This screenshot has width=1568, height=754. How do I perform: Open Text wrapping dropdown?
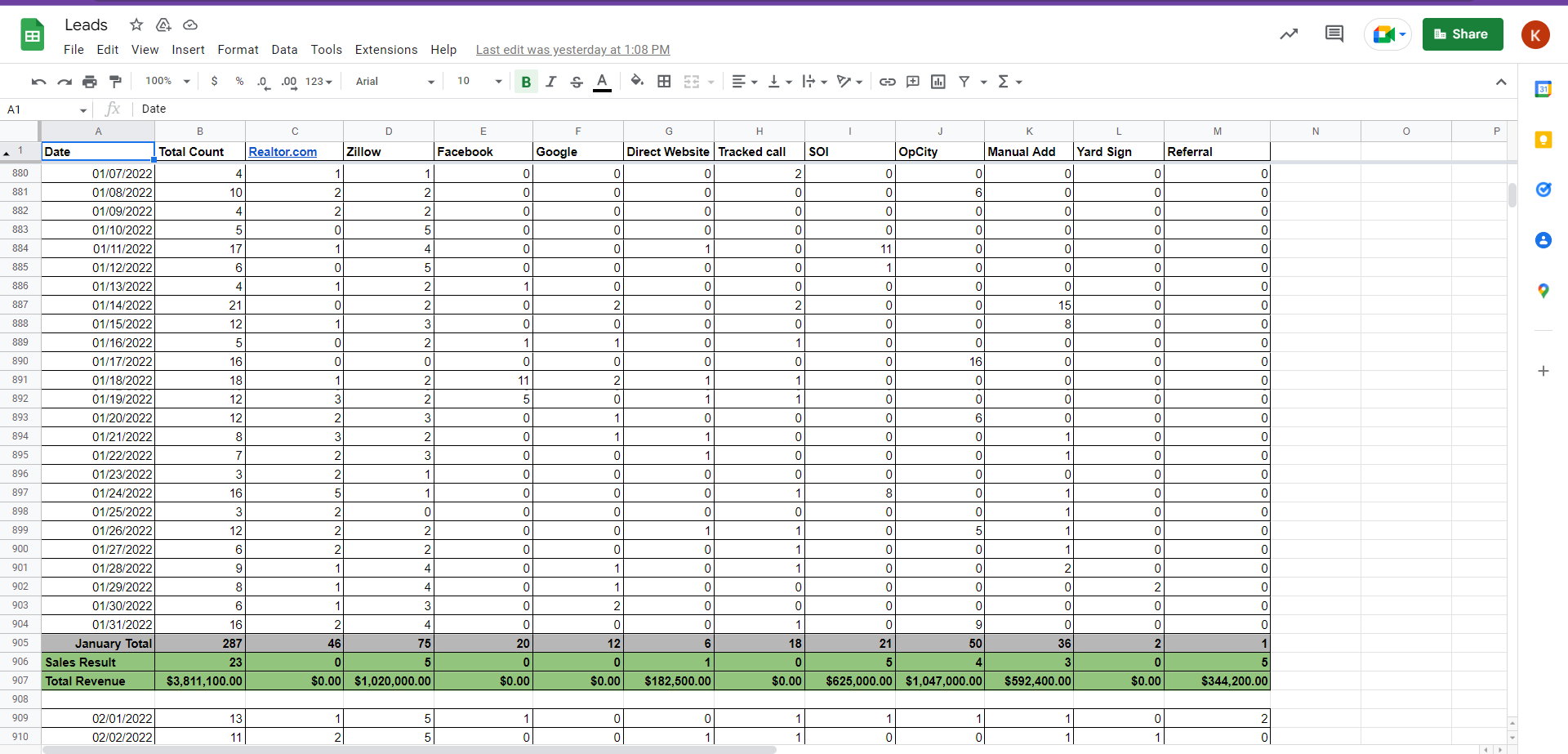click(814, 82)
